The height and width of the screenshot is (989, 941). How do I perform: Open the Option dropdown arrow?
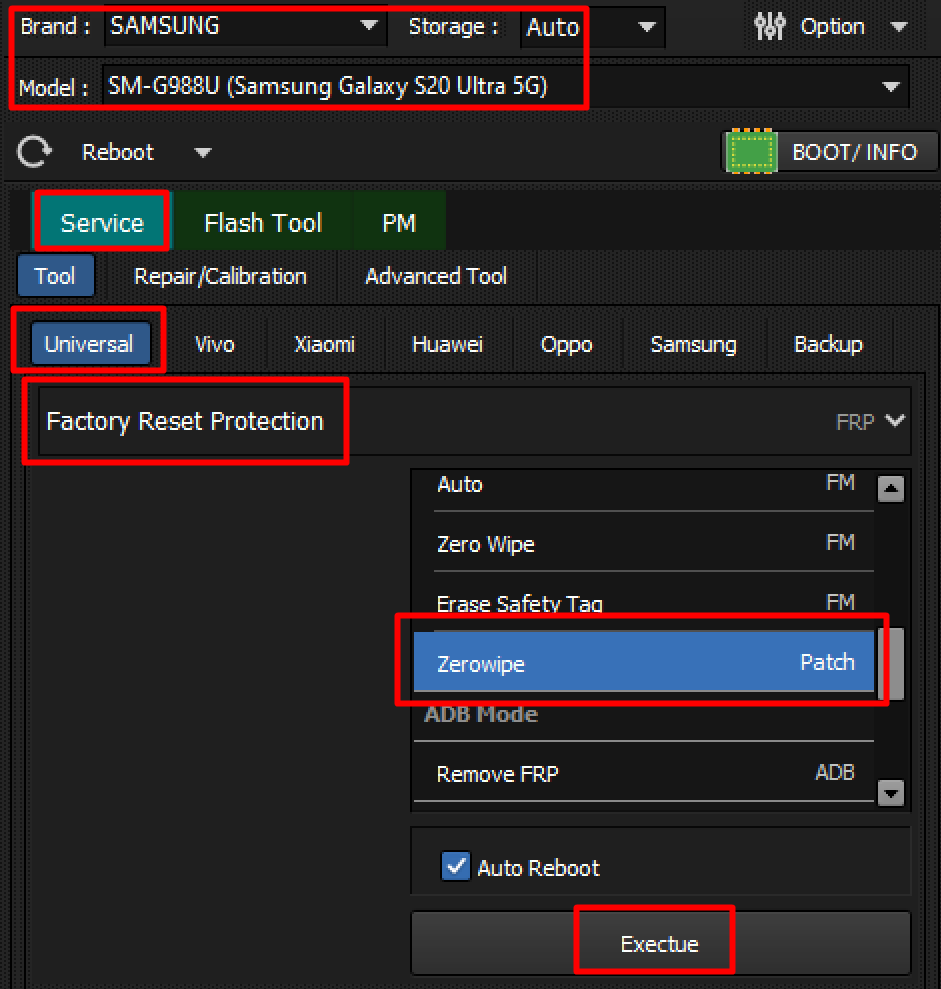[x=899, y=27]
